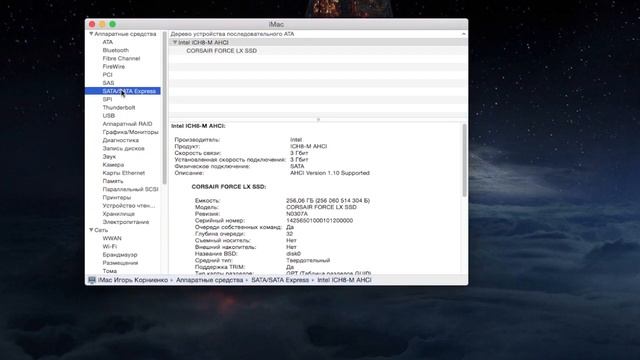Minimize the window with the yellow button
640x360 pixels.
tap(102, 24)
